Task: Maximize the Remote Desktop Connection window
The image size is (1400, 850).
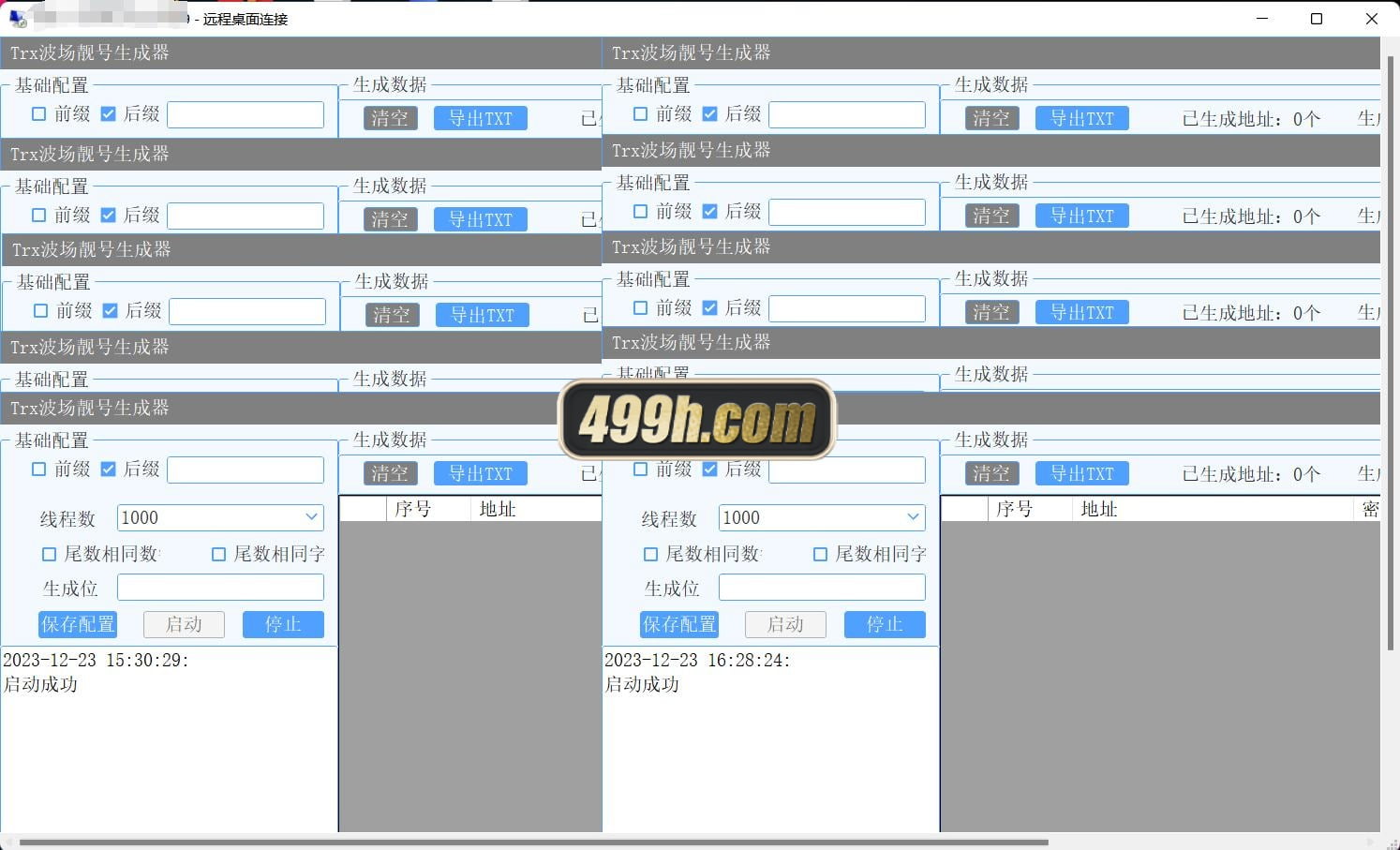Action: click(1317, 19)
